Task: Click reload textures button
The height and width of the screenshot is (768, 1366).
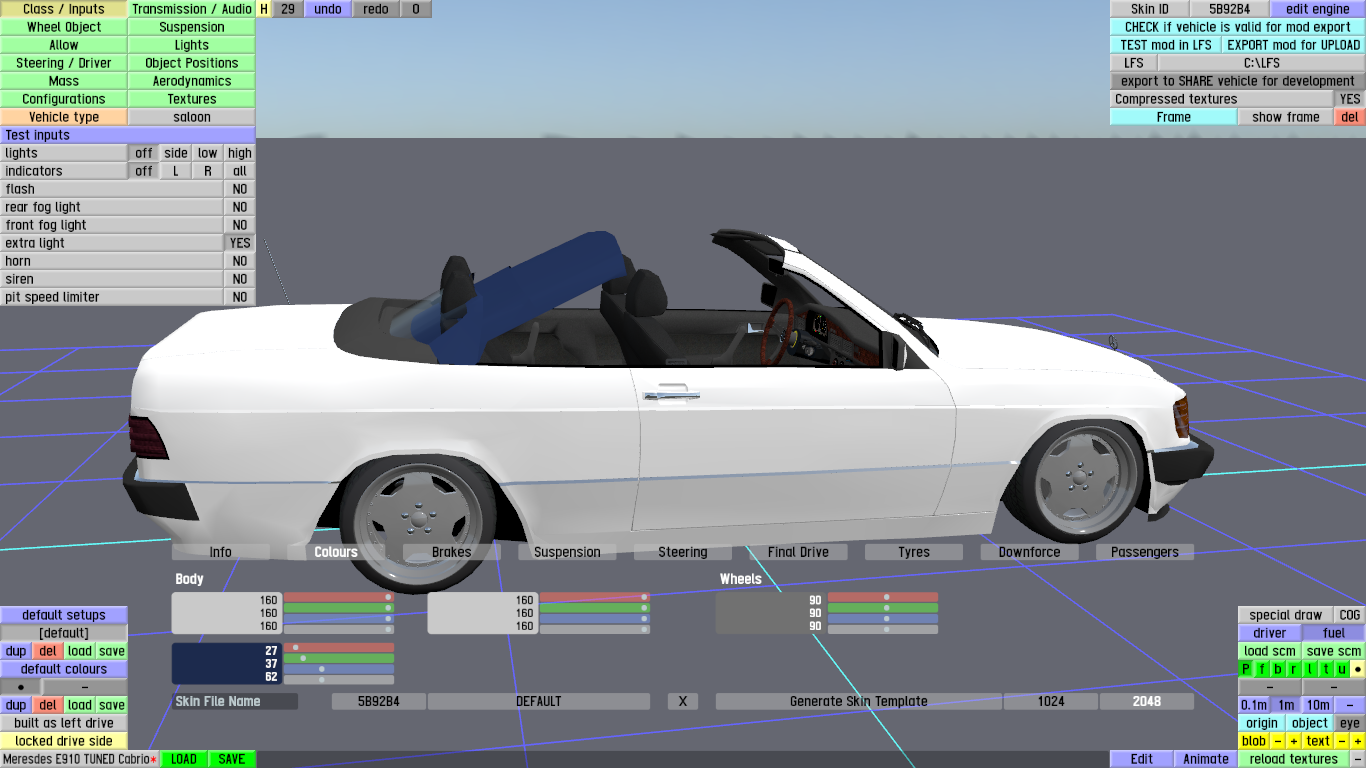Action: click(x=1293, y=759)
